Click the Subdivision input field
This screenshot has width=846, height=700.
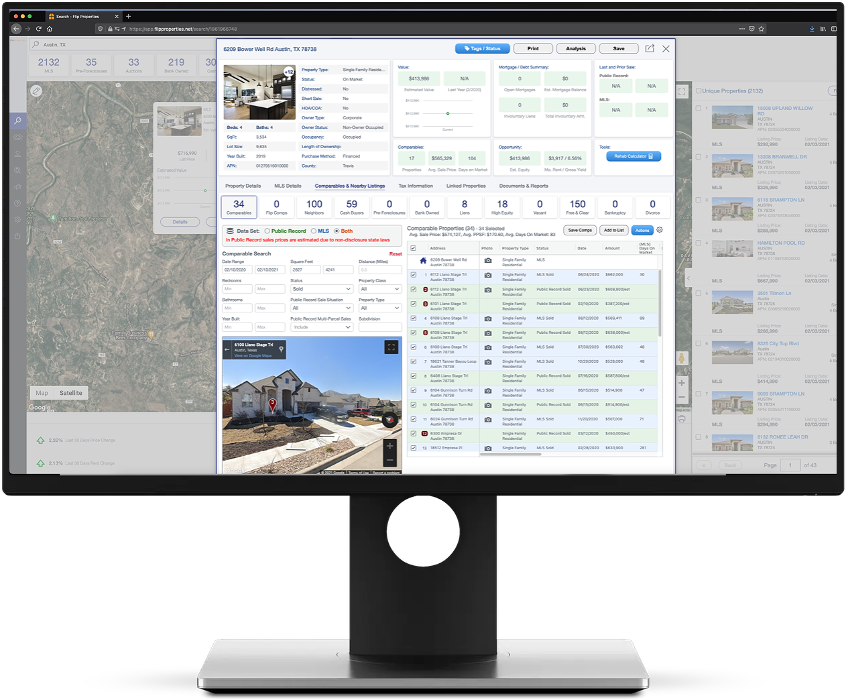(380, 327)
